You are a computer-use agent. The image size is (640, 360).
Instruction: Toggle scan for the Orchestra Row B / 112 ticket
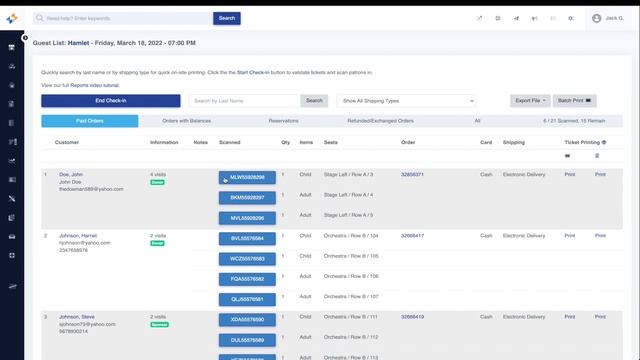(x=247, y=340)
